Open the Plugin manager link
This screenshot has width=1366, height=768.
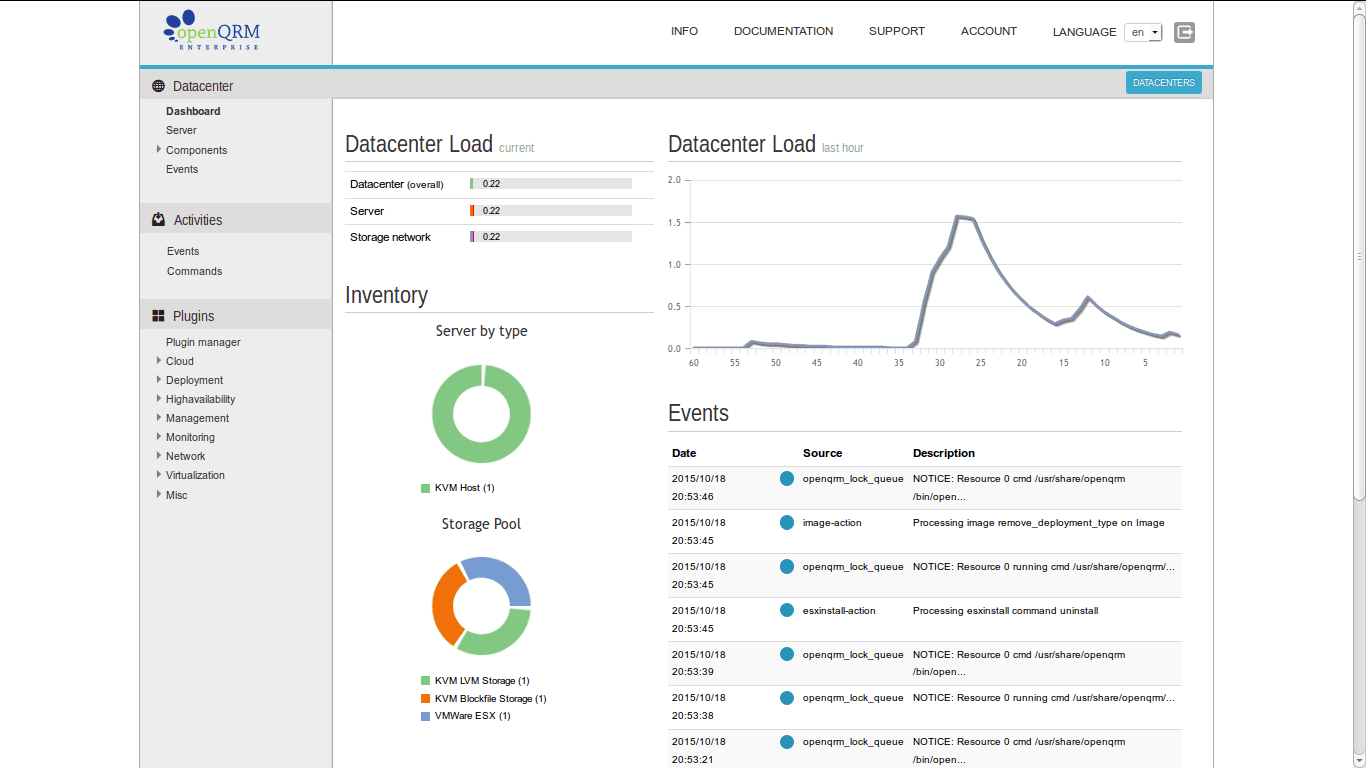[203, 342]
